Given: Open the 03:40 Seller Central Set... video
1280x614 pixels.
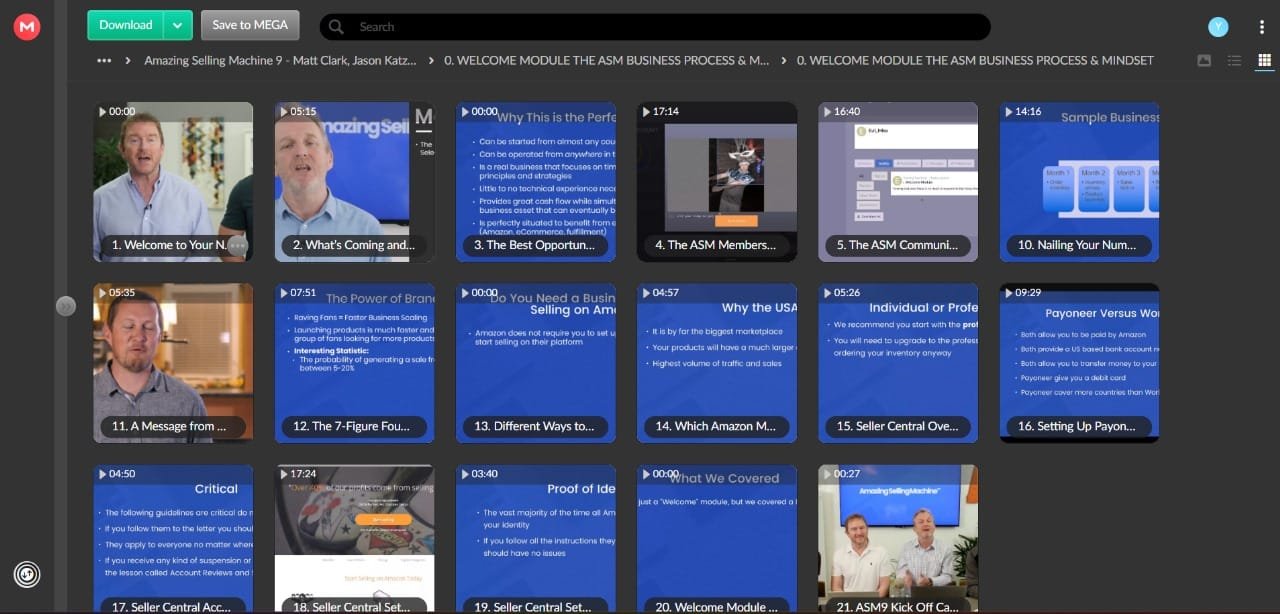Looking at the screenshot, I should 536,539.
